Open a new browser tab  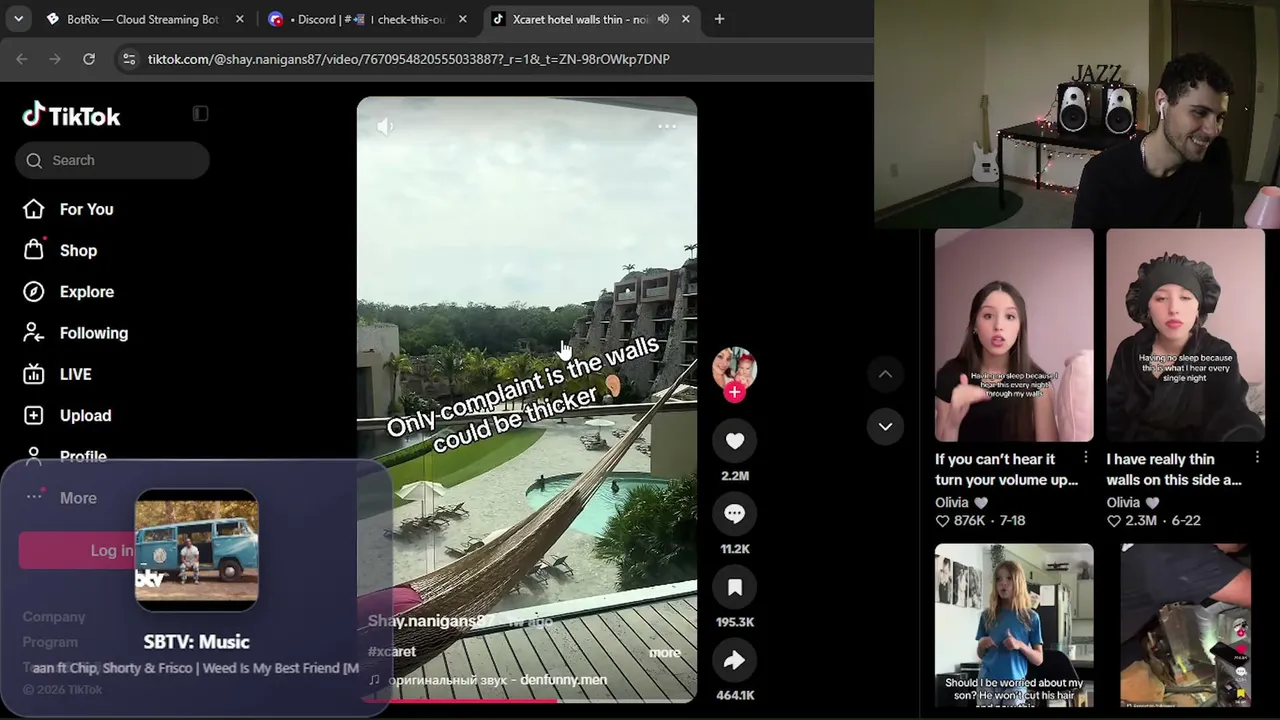click(719, 19)
